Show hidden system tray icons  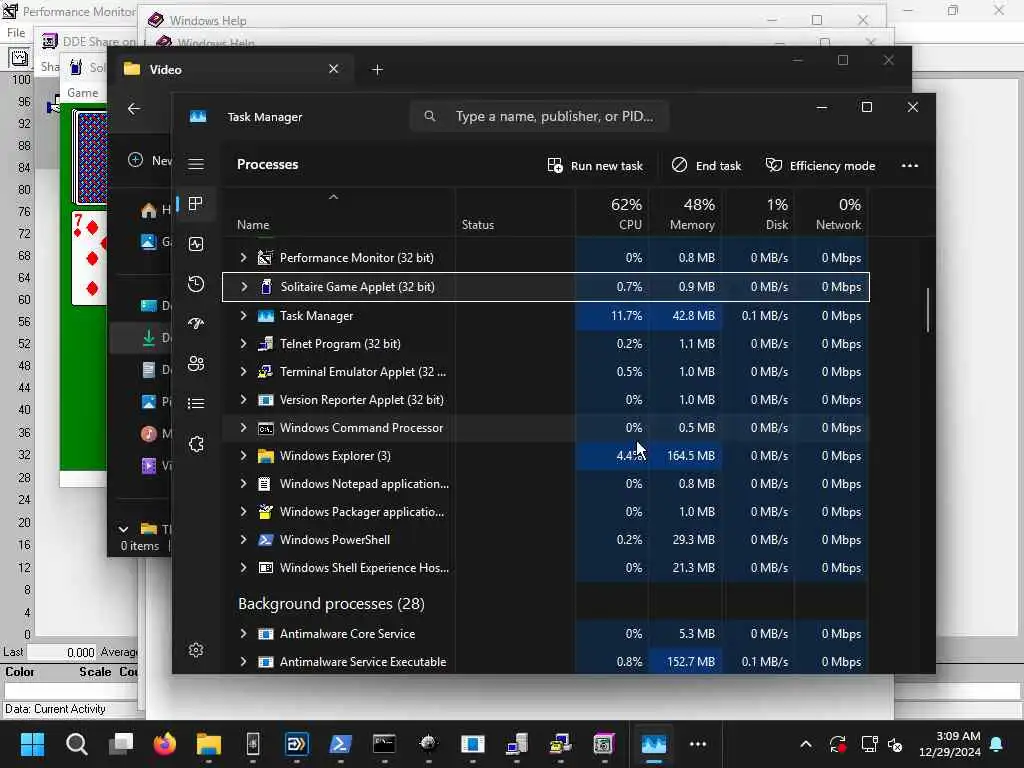tap(806, 744)
